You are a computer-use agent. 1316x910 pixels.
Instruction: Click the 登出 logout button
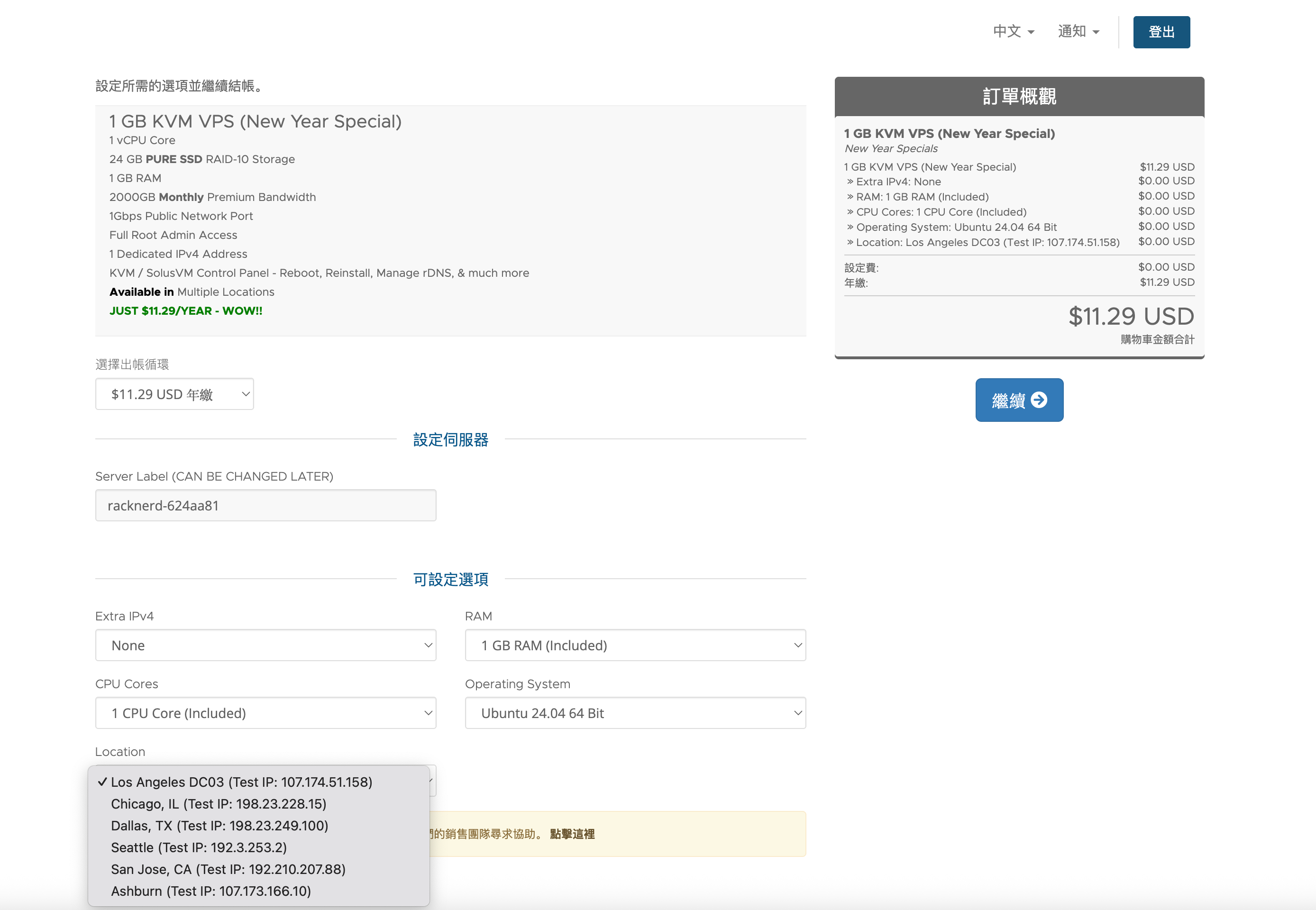[1161, 32]
